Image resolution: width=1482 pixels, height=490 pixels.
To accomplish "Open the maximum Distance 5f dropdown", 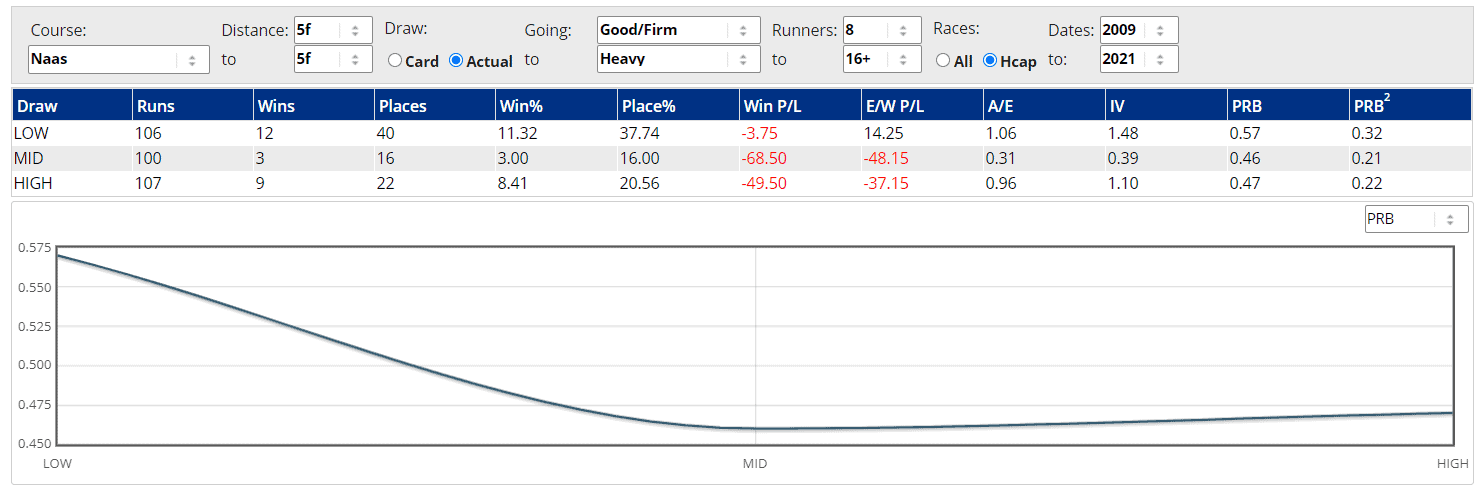I will [332, 59].
